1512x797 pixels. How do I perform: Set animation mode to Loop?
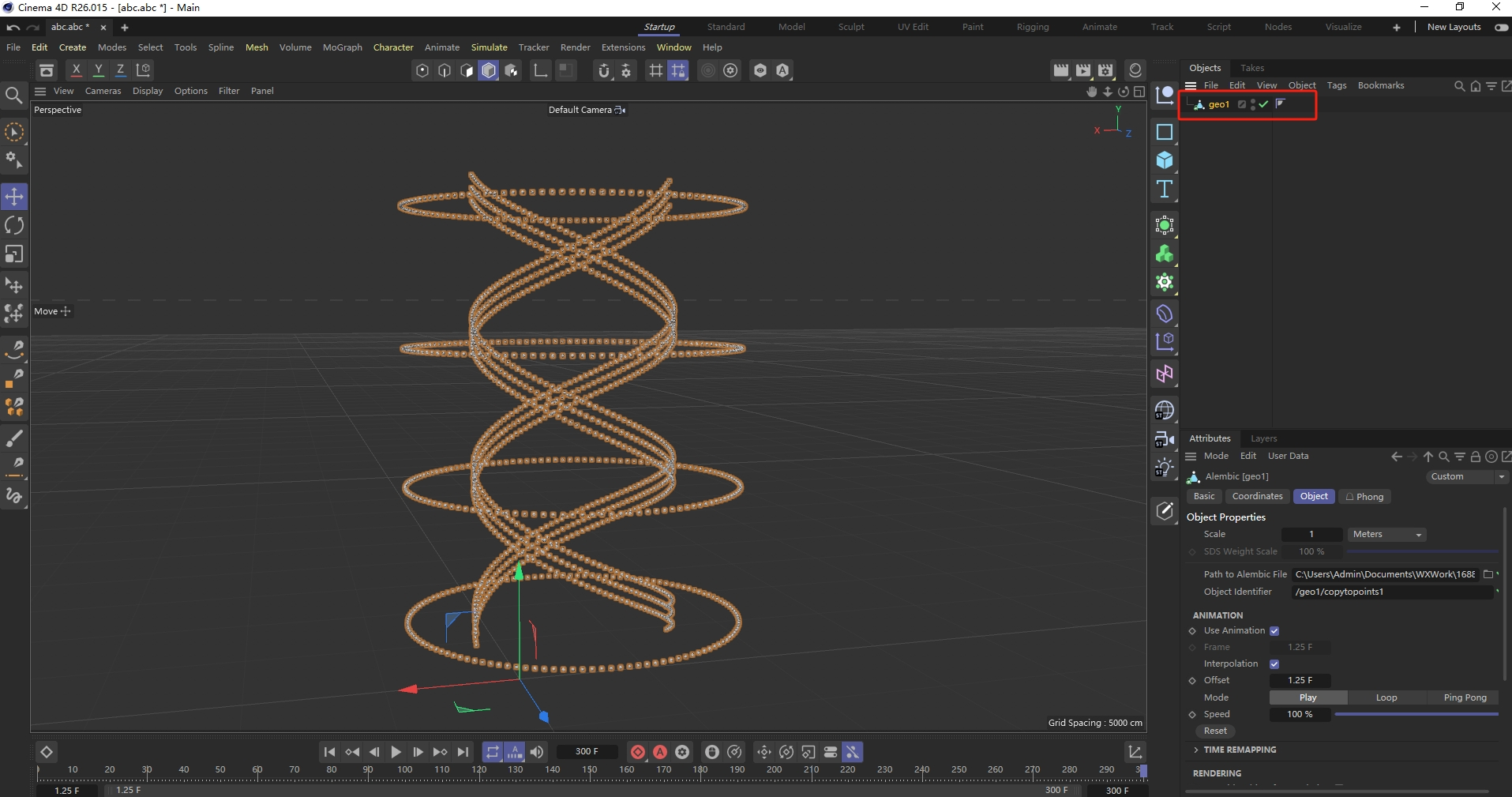tap(1386, 698)
